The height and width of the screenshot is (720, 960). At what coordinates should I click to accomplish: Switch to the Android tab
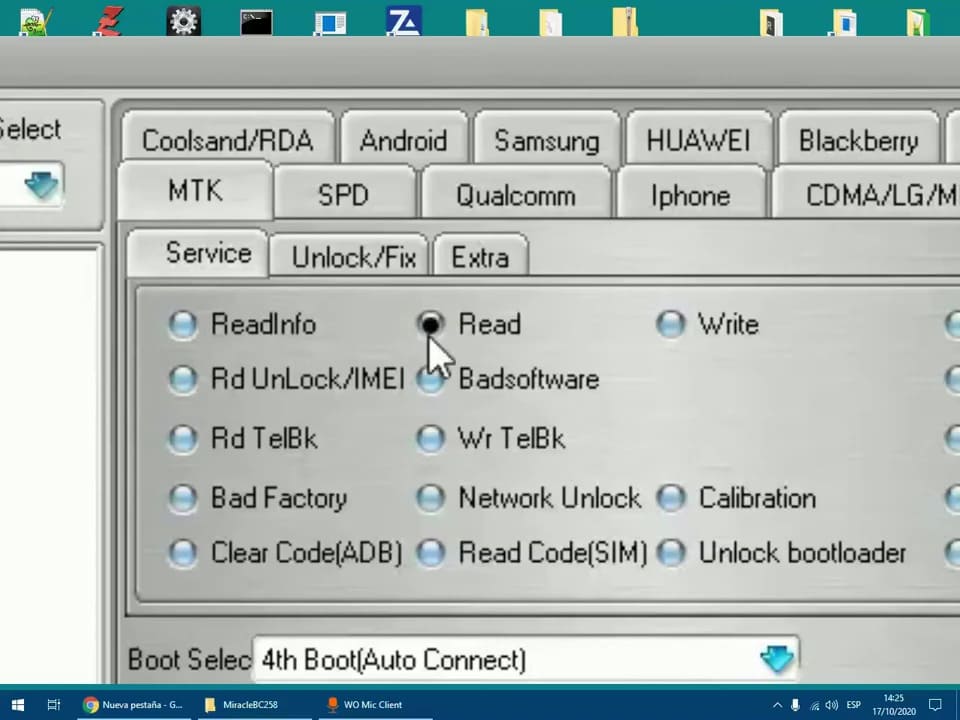(403, 141)
